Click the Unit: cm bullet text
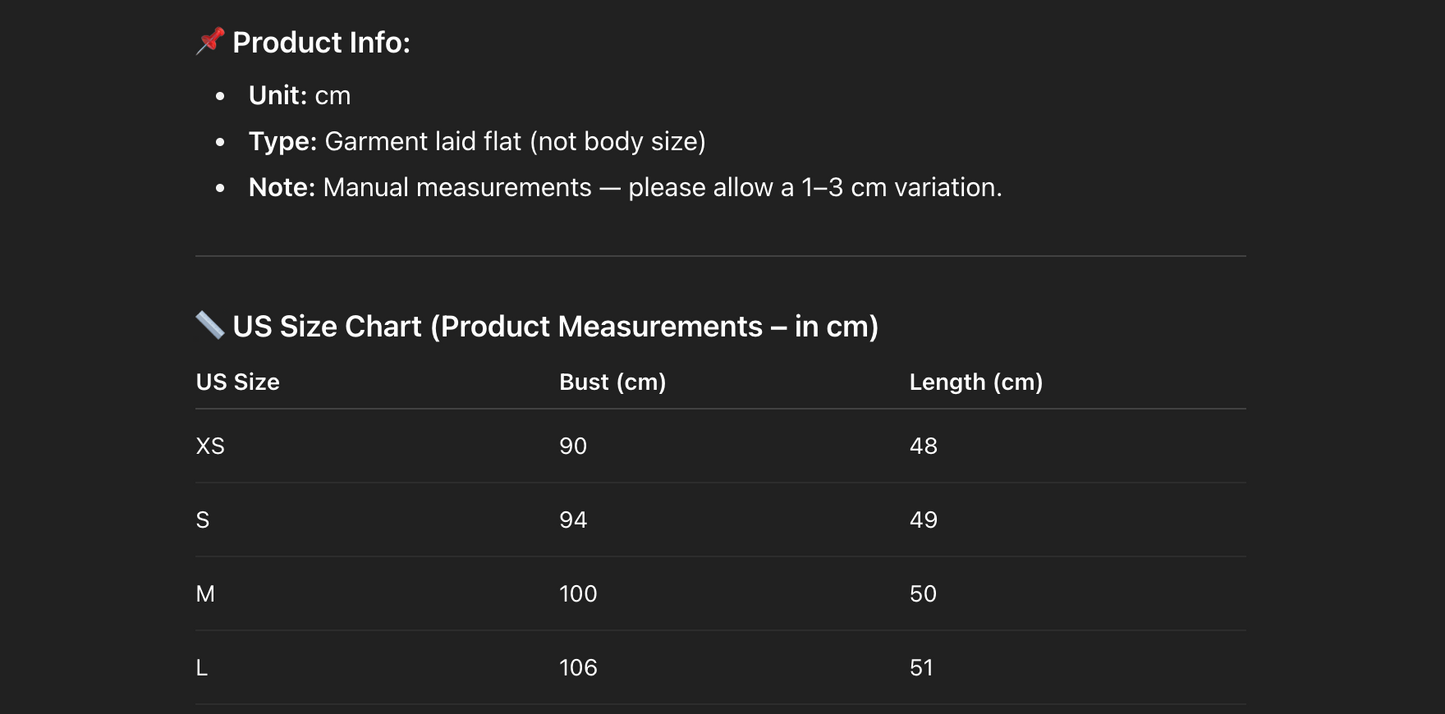1445x714 pixels. click(299, 96)
